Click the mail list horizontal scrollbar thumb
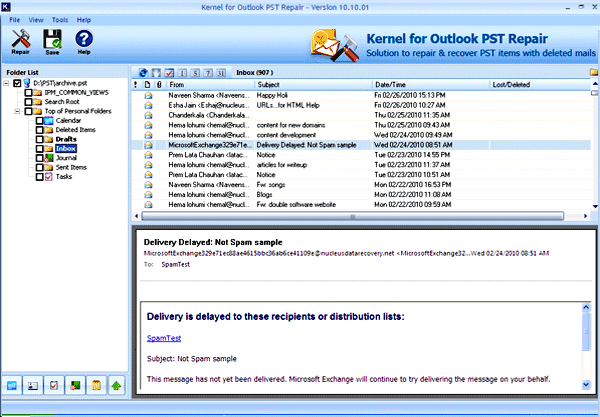The height and width of the screenshot is (417, 600). click(x=352, y=216)
